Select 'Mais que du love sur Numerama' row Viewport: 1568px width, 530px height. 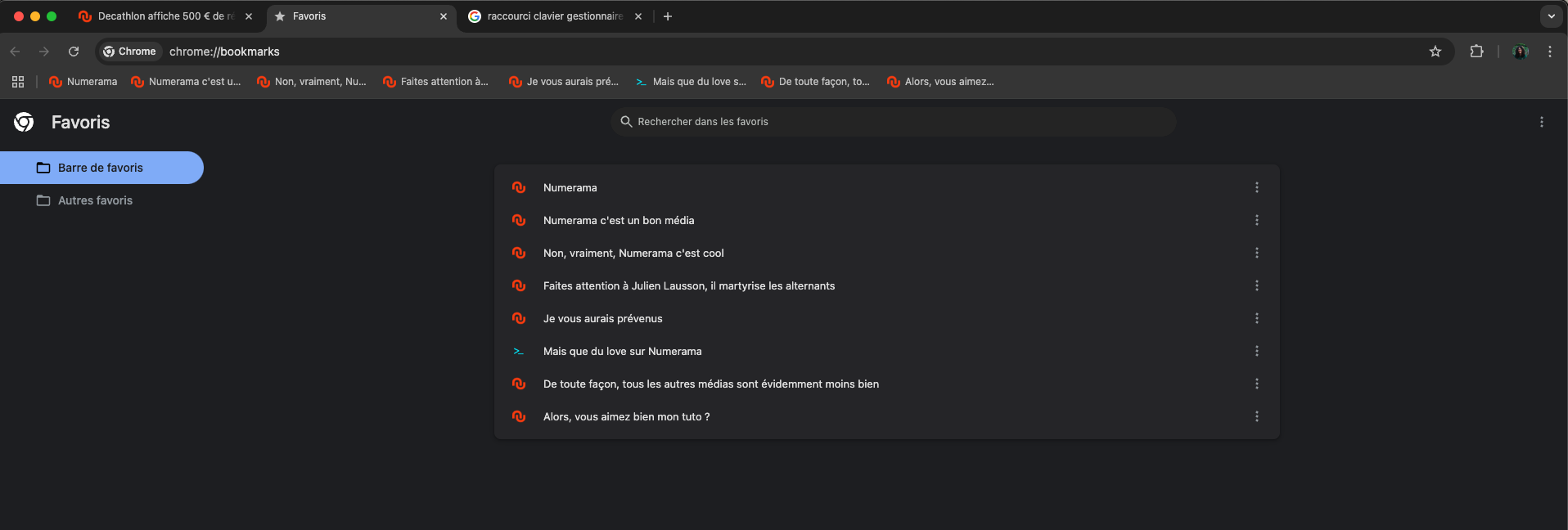tap(887, 351)
